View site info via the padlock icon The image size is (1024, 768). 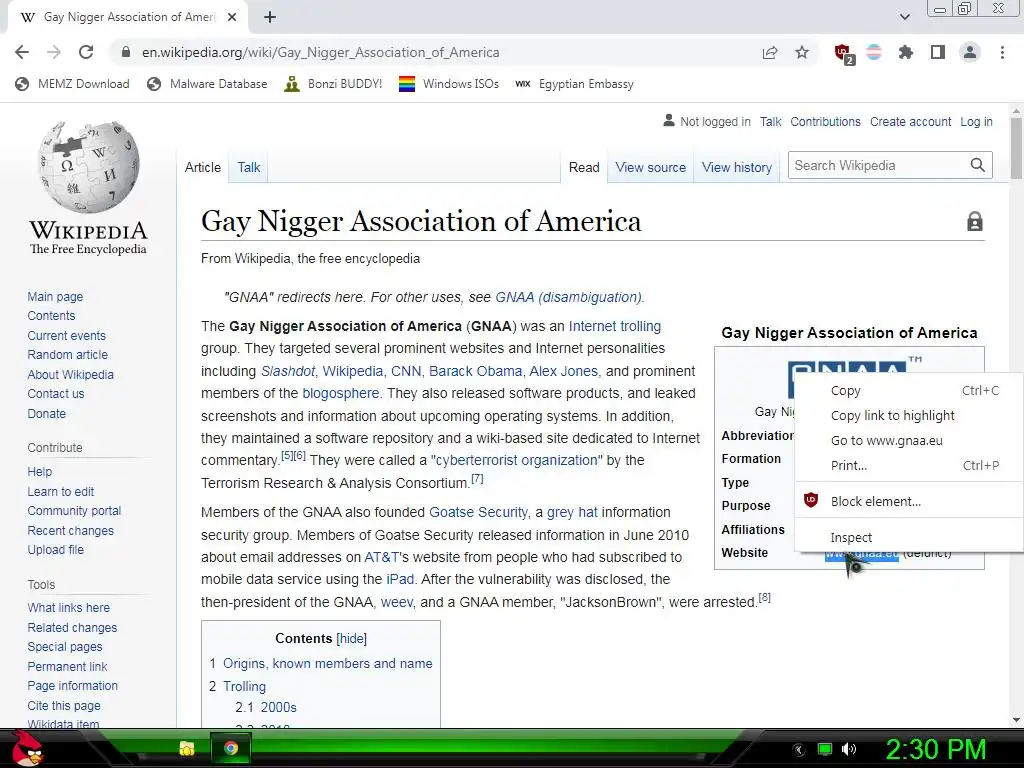126,52
